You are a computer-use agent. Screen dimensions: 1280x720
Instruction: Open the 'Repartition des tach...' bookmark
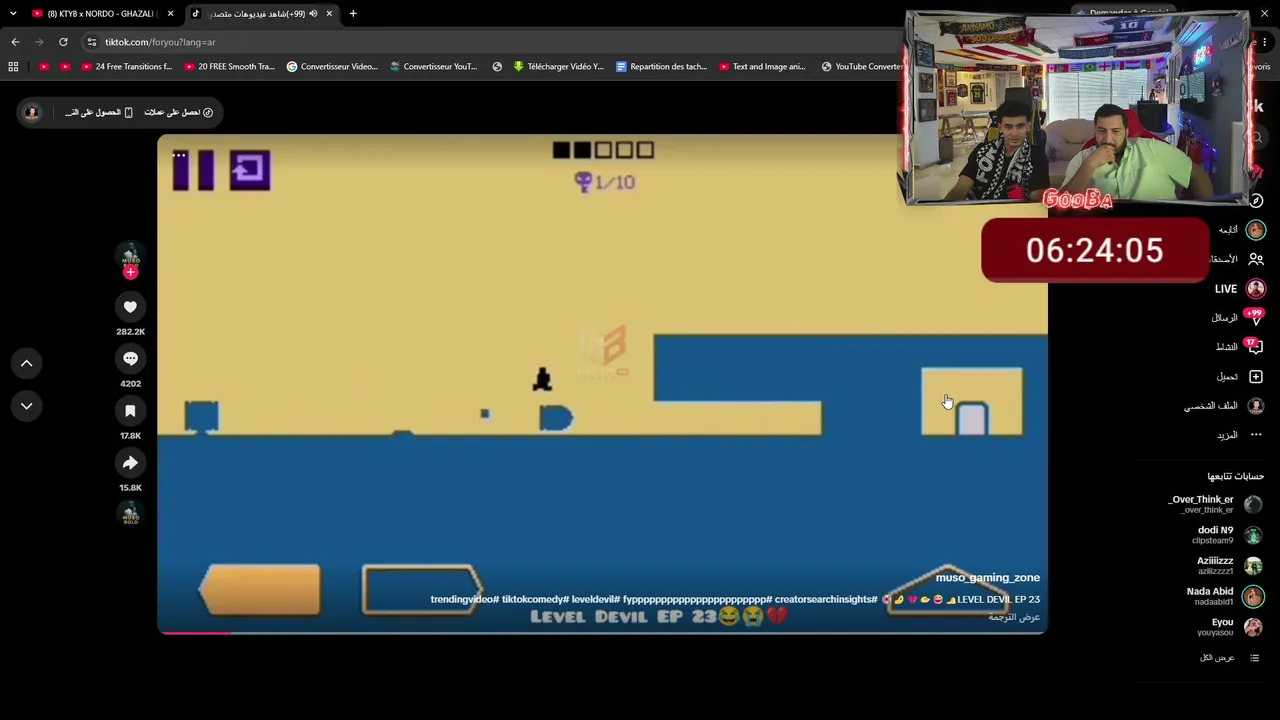click(x=662, y=67)
